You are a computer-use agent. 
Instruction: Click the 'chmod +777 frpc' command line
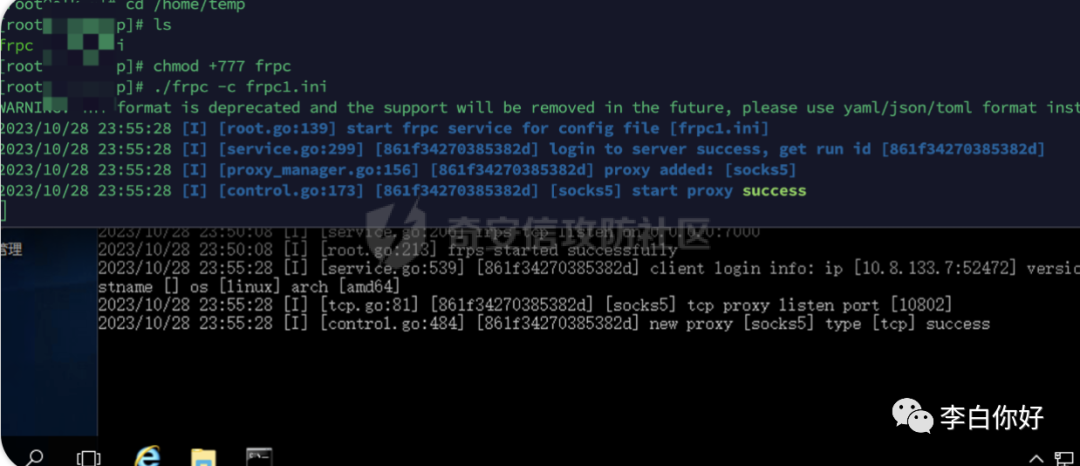coord(222,67)
